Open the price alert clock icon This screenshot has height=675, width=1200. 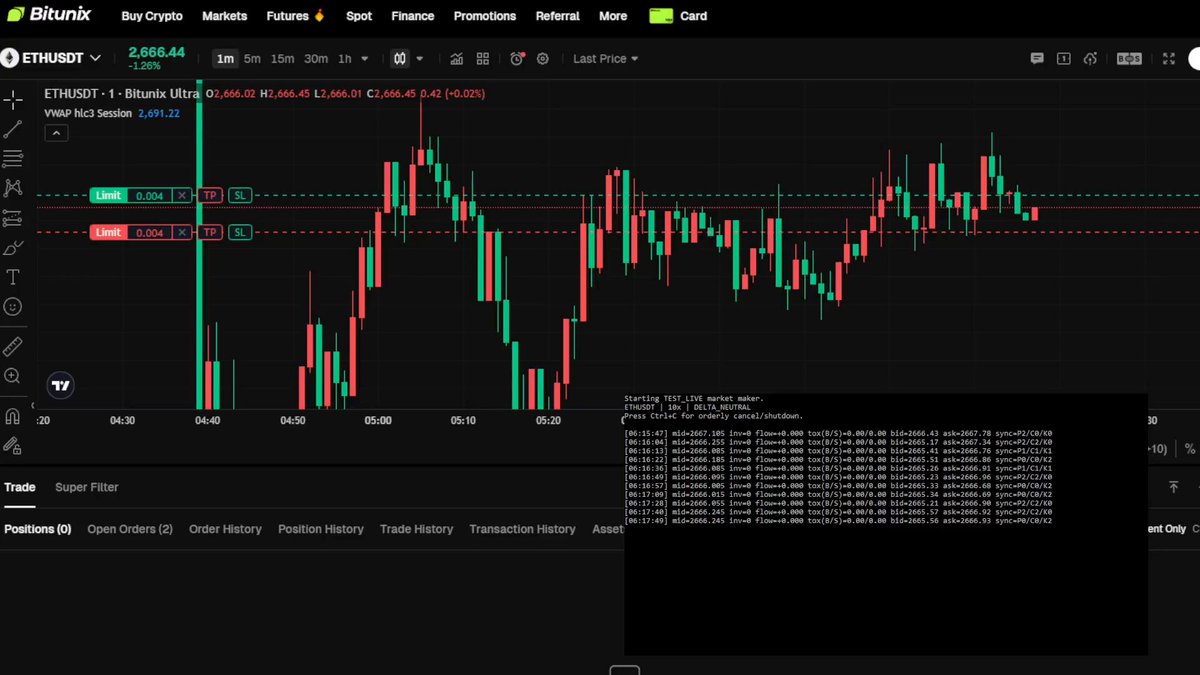click(x=517, y=59)
